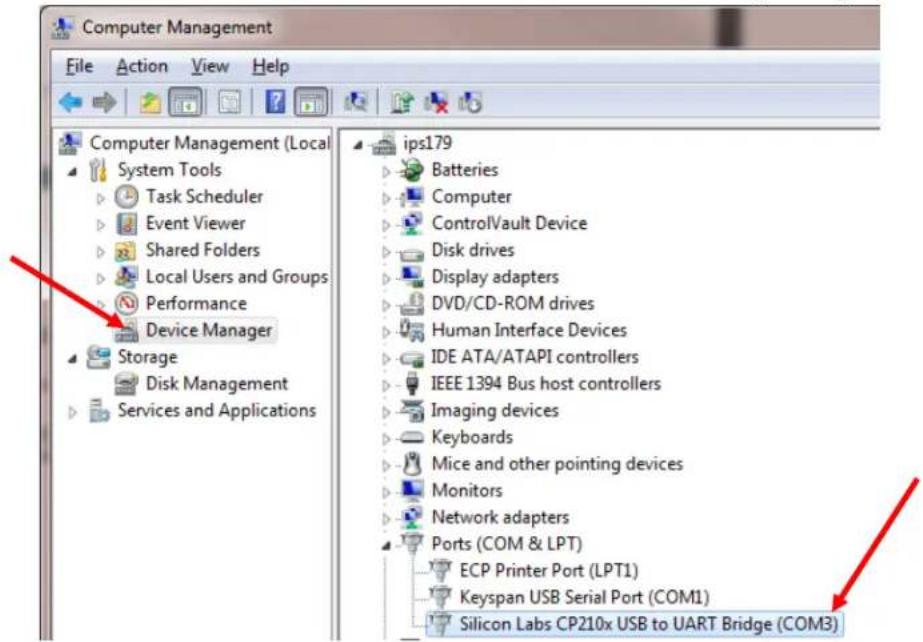Select DVD/CD-ROM drives category
This screenshot has height=642, width=923.
click(x=512, y=304)
